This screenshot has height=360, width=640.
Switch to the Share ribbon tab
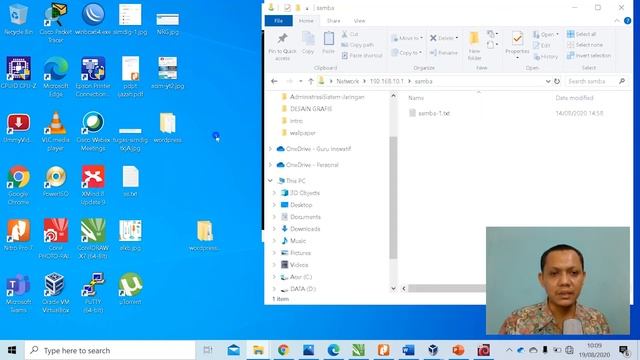[x=333, y=21]
